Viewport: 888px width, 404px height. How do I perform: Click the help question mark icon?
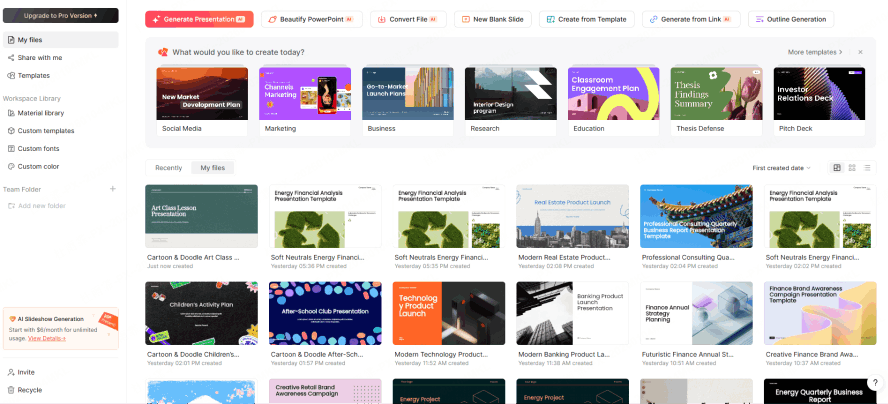(x=873, y=383)
